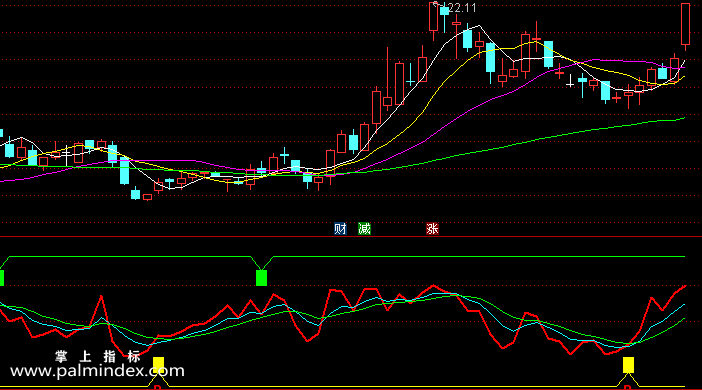The height and width of the screenshot is (390, 702).
Task: Open the www.palmindex.com watermark link
Action: [97, 371]
